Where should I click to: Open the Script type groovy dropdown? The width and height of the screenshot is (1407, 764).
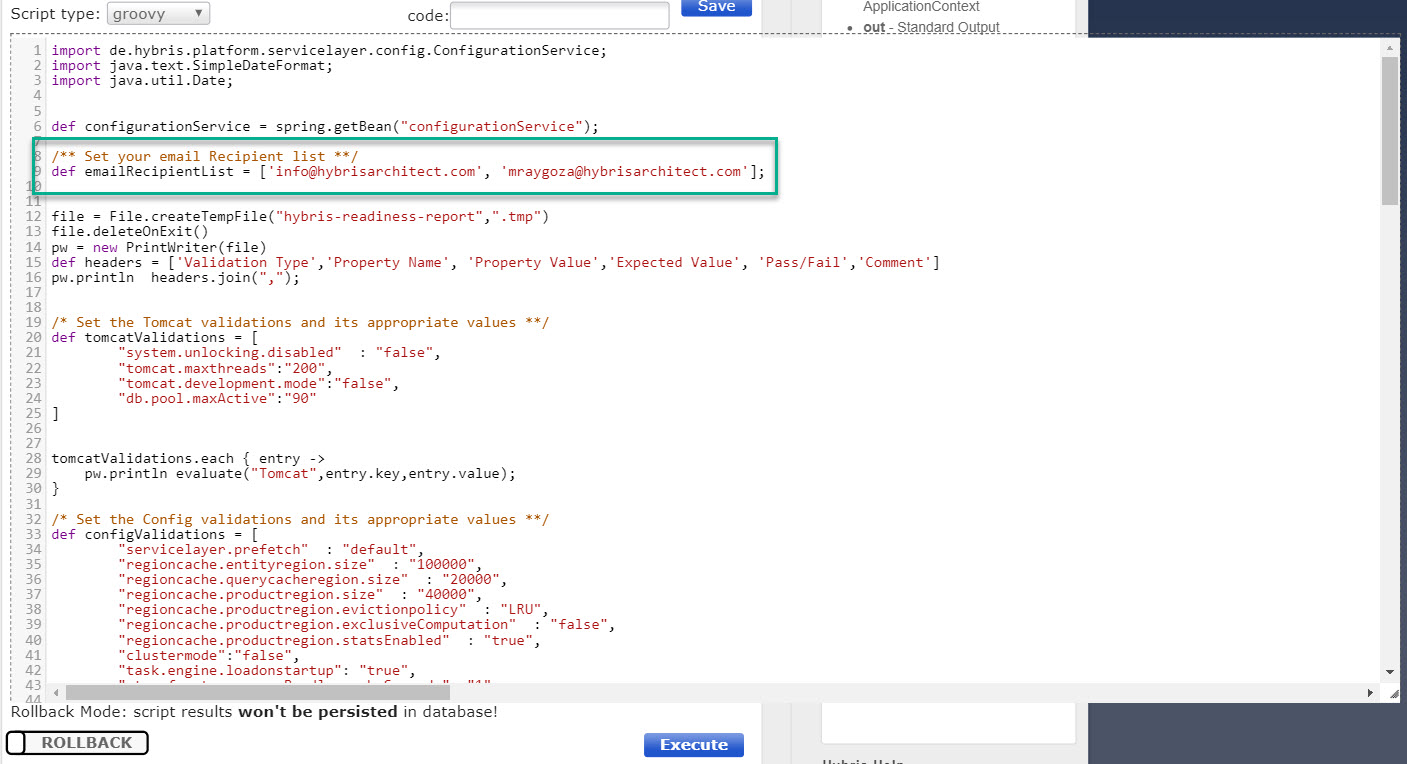click(x=158, y=13)
